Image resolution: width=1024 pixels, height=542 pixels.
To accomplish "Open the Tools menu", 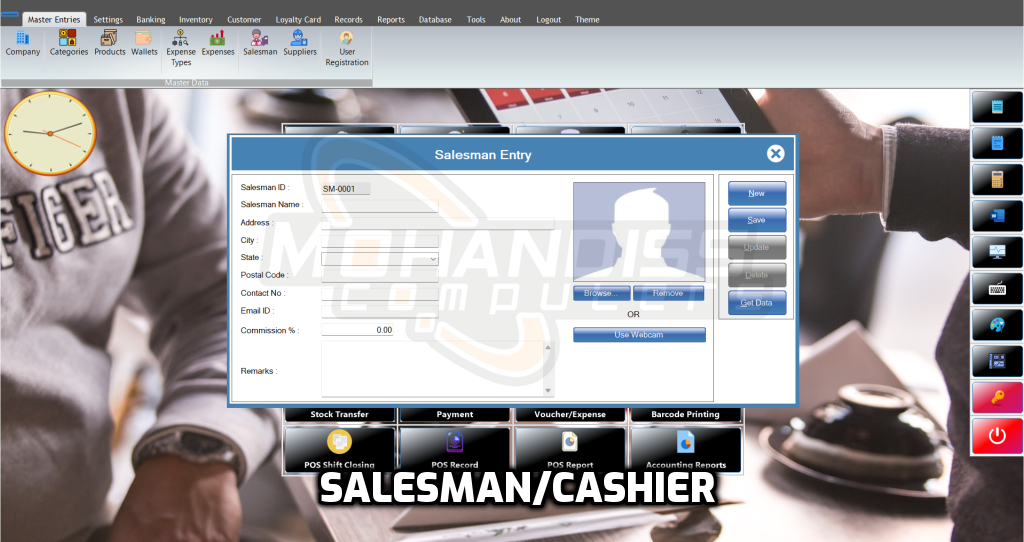I will [476, 20].
